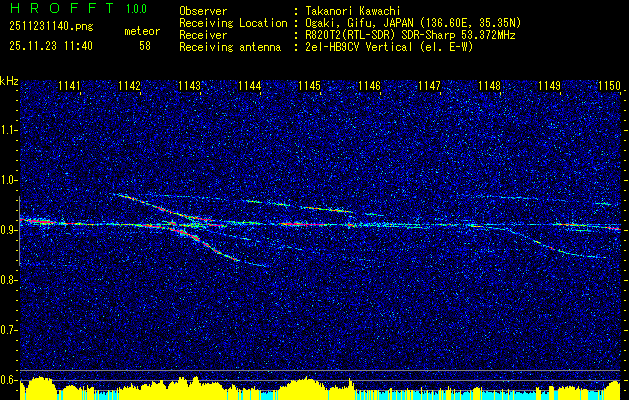Click the Receiving Location label
This screenshot has height=400, width=629.
coord(233,24)
